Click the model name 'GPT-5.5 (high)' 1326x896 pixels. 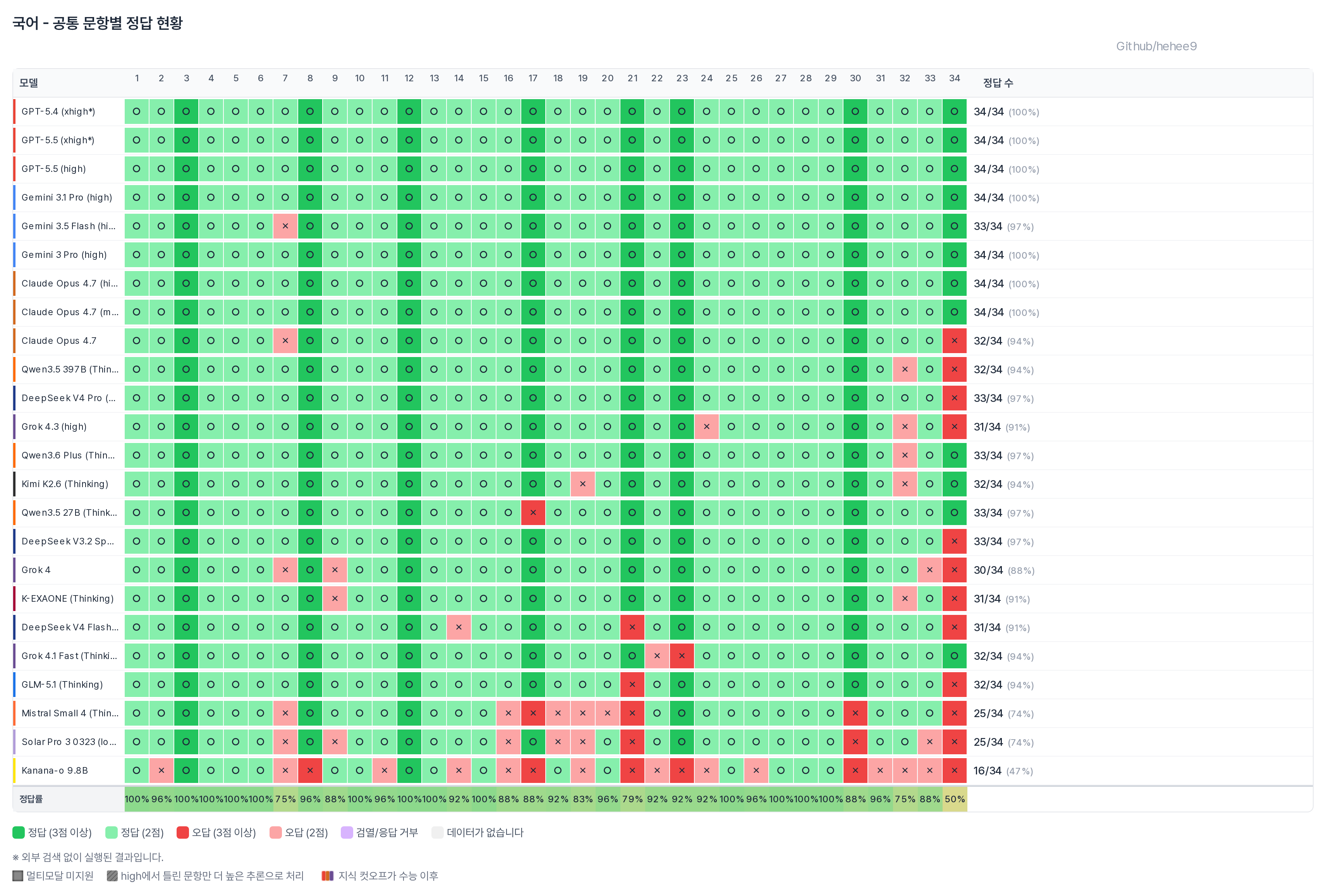(x=53, y=169)
